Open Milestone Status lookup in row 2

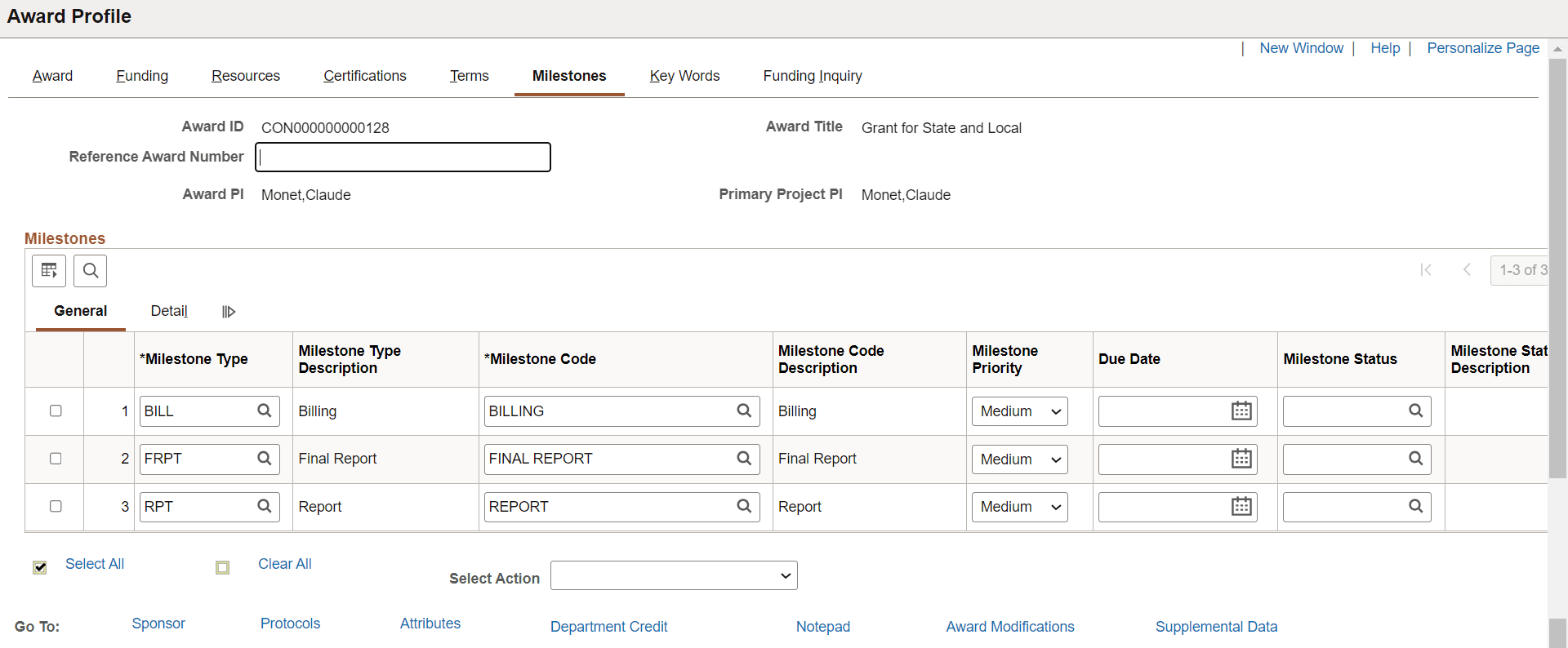pos(1416,458)
